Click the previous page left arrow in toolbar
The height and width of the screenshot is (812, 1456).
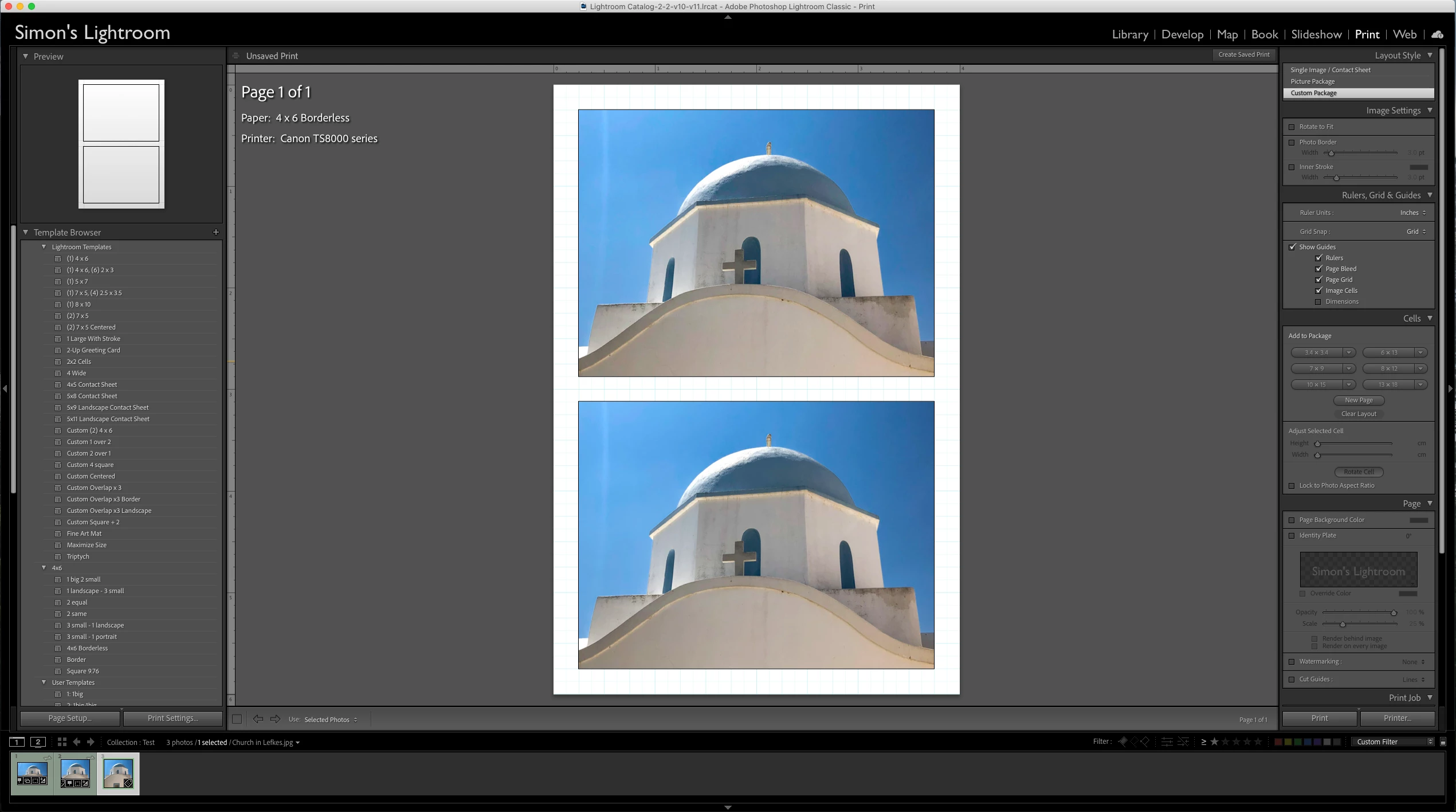(x=258, y=719)
